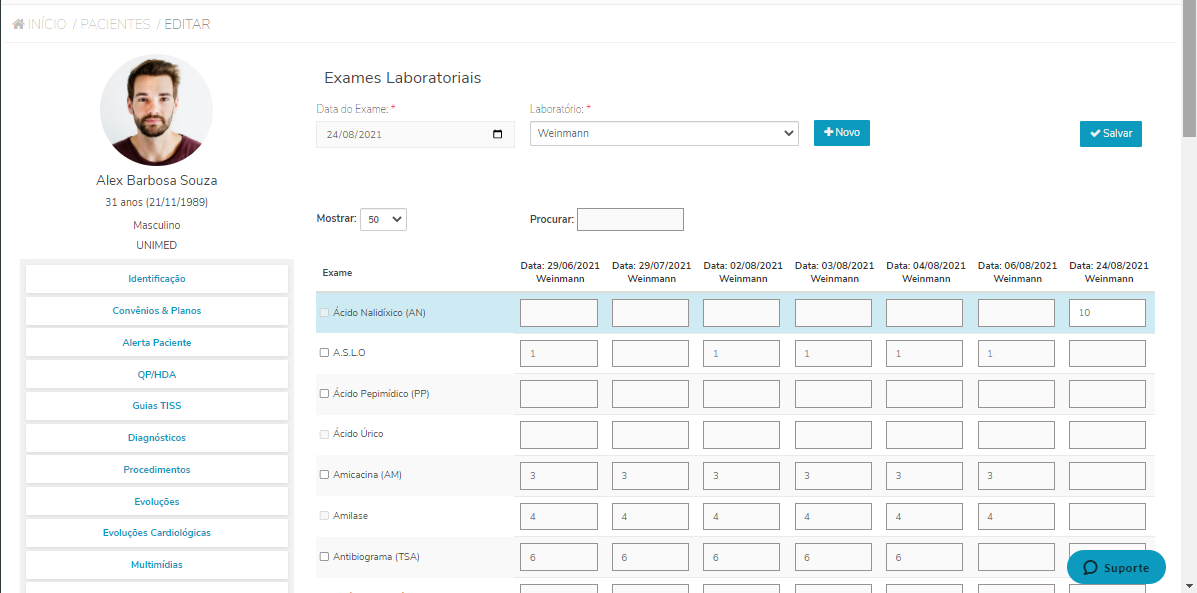Click the Suporte chat bubble icon
This screenshot has height=593, width=1197.
[x=1090, y=568]
